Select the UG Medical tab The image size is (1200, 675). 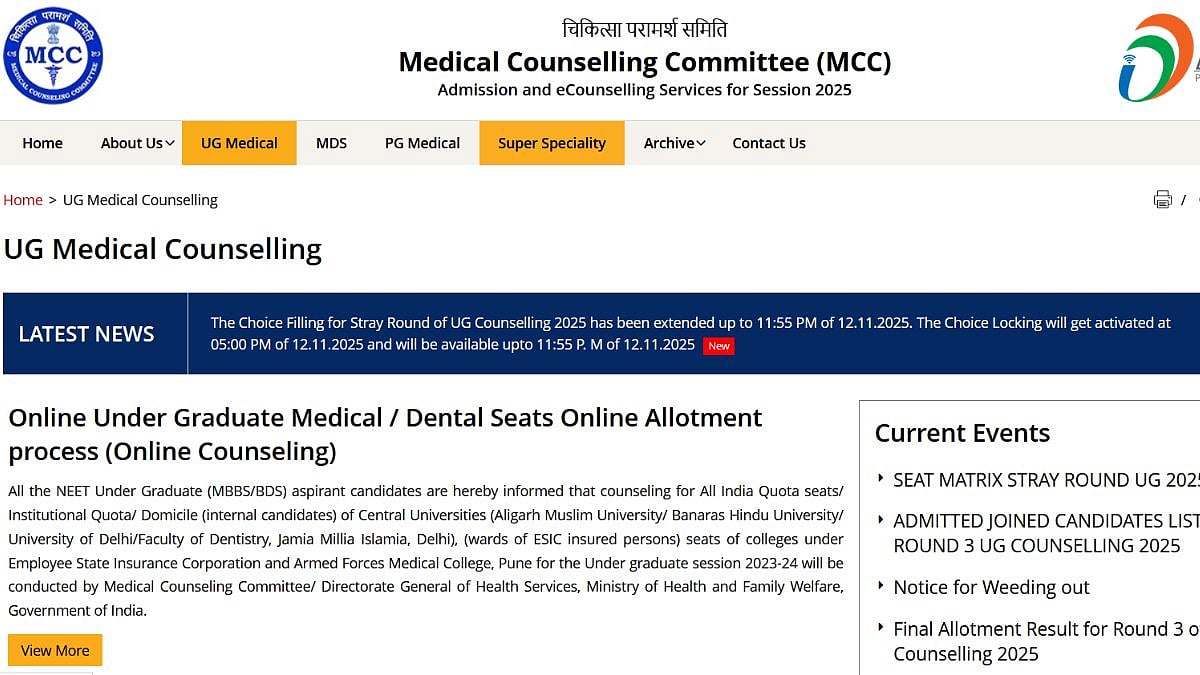coord(239,143)
